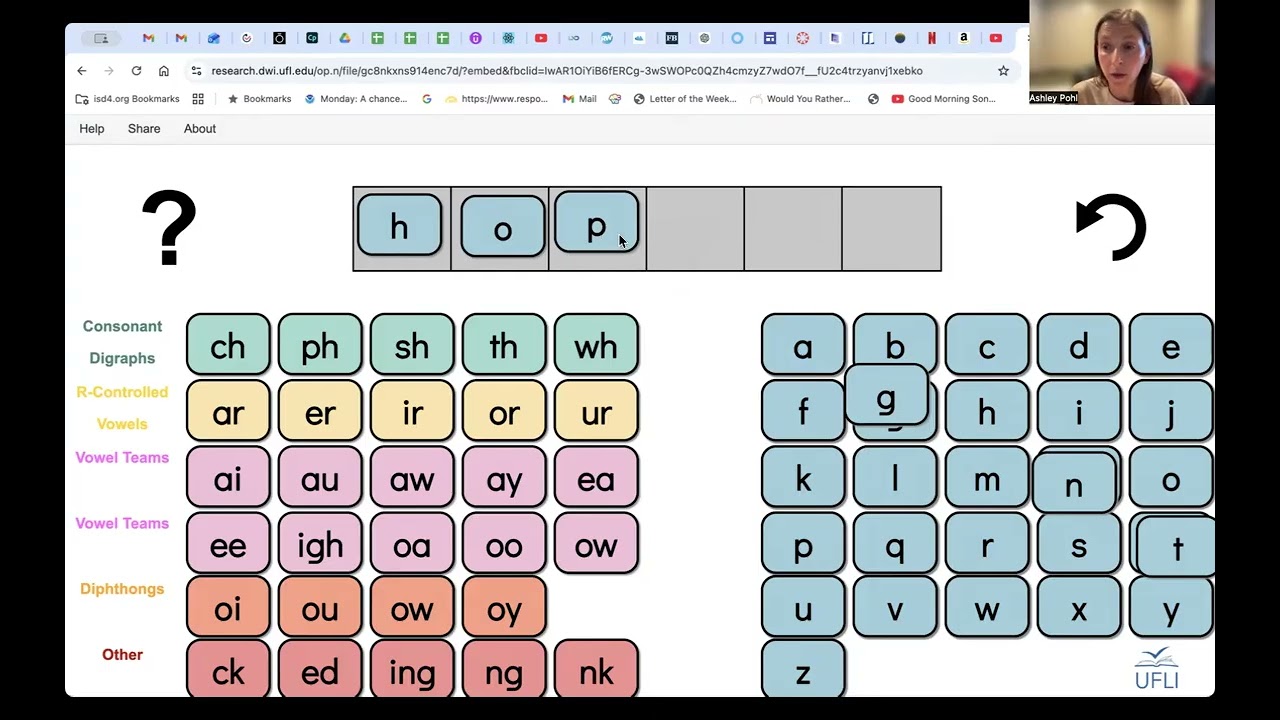Select the letter 'c' tile
Image resolution: width=1280 pixels, height=720 pixels.
[987, 346]
